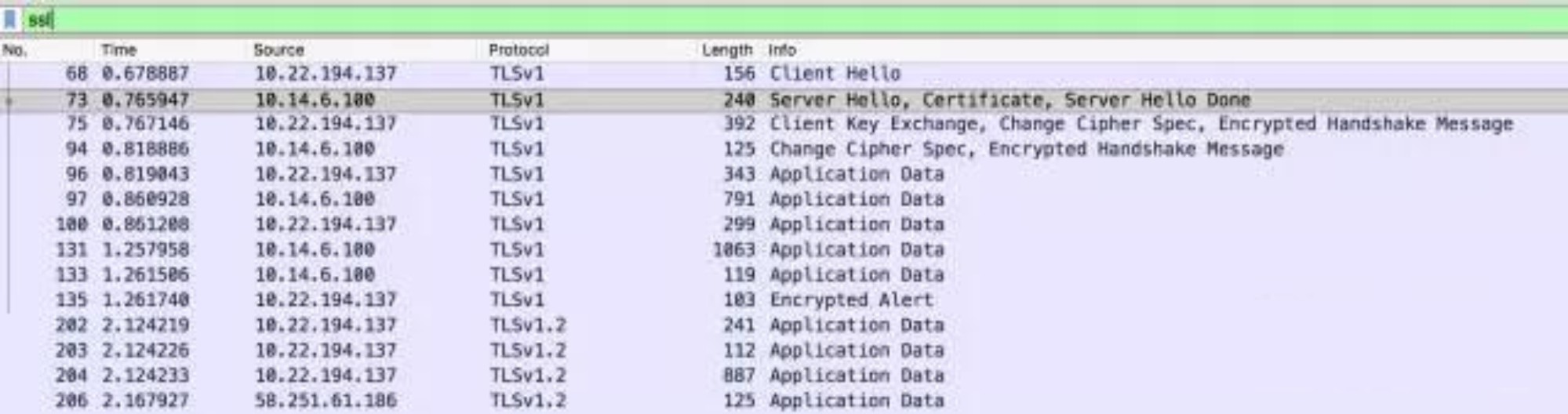Select packet with length 887
Screen dimensions: 1568x414
739,375
